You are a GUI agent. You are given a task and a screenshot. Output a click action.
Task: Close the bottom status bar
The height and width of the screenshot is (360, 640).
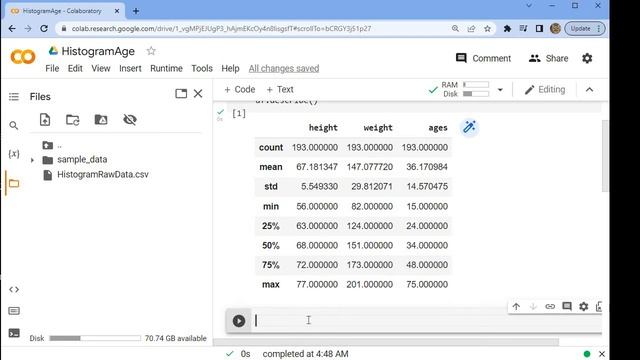(x=602, y=354)
